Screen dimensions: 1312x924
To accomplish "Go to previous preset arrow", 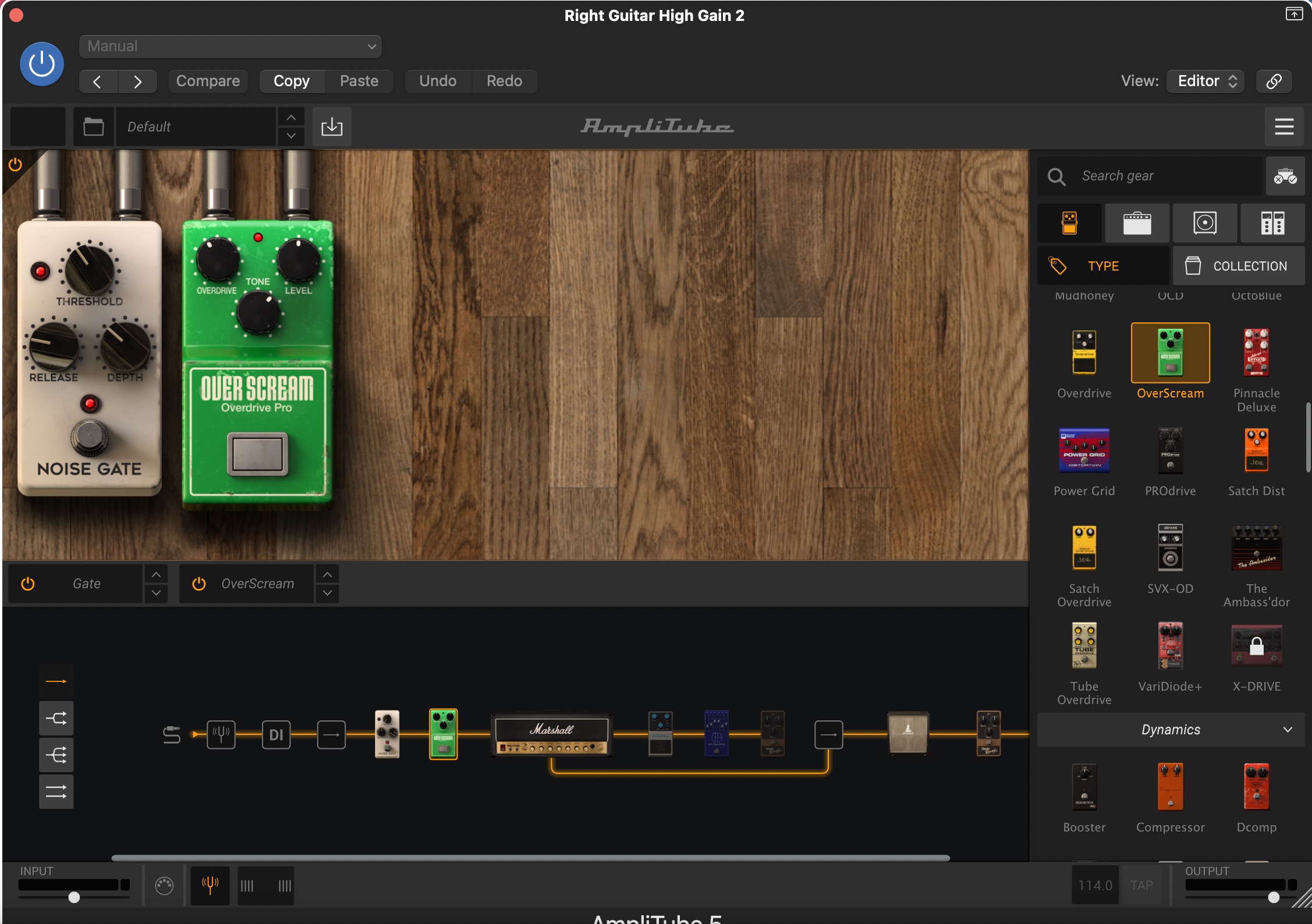I will (98, 81).
